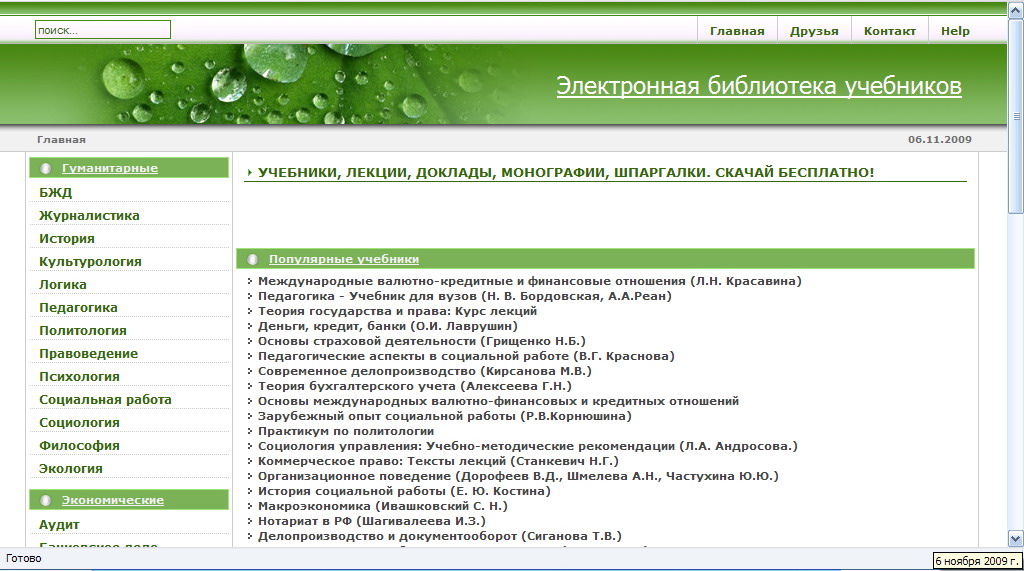Click the bullet icon beside Гуманитарные
This screenshot has width=1024, height=571.
pos(46,168)
